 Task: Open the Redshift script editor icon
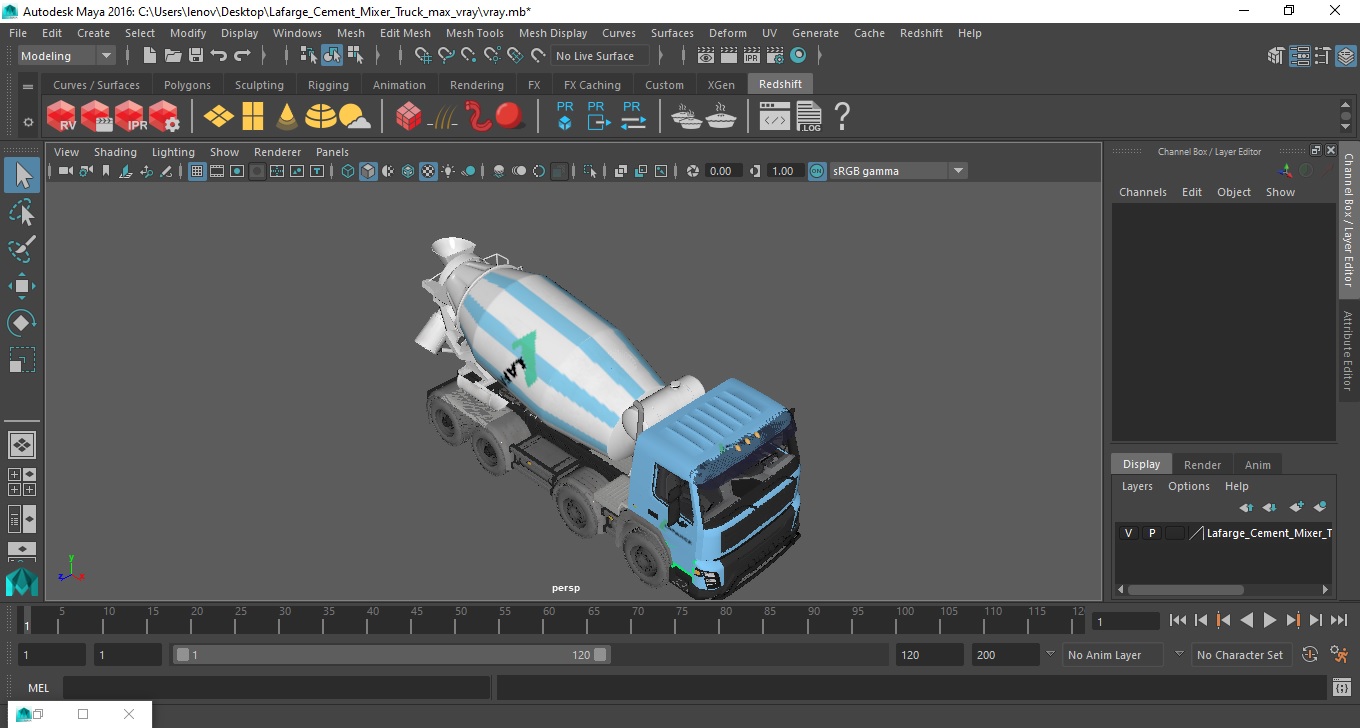(775, 116)
